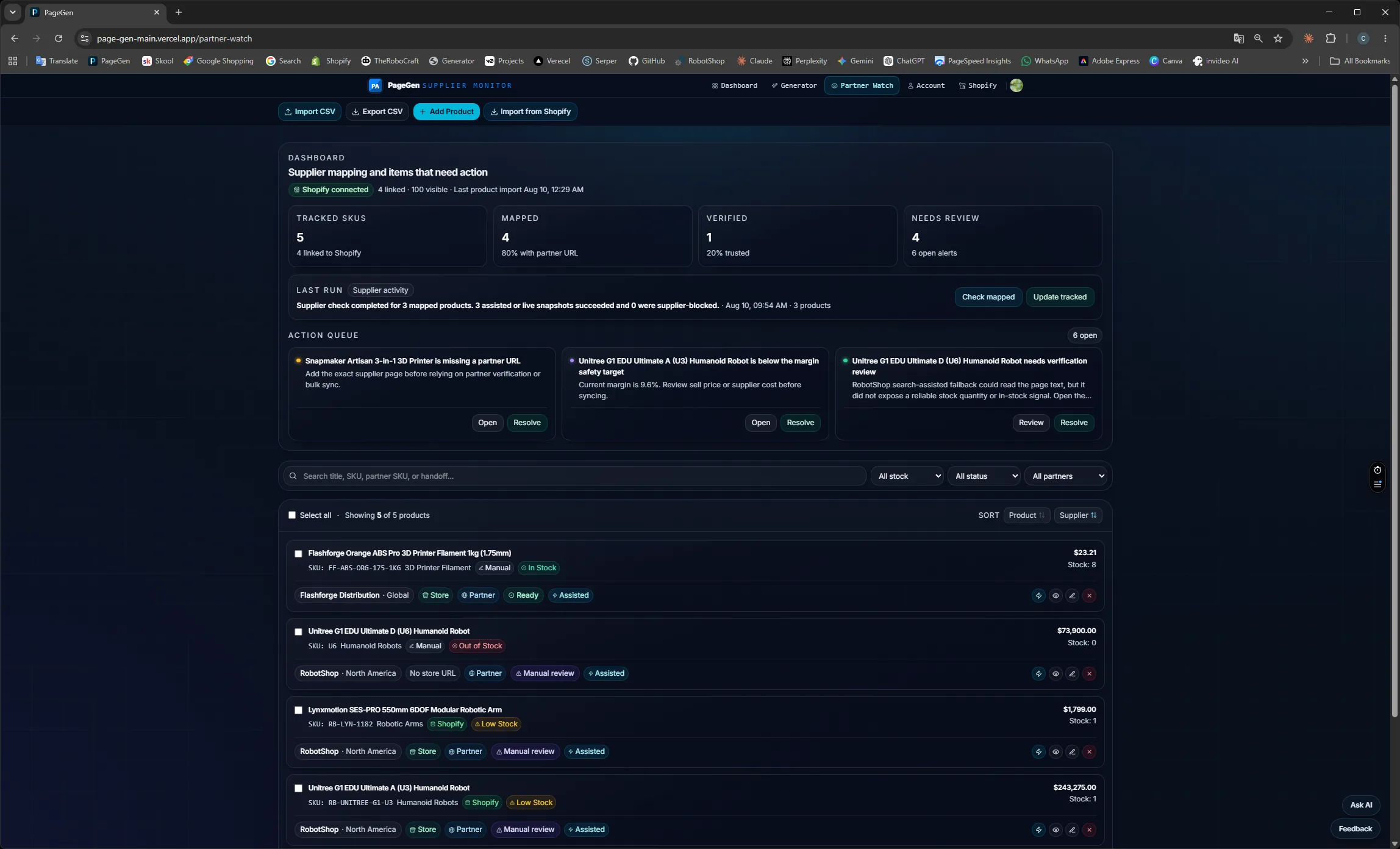Open the All status filter dropdown

click(x=984, y=476)
